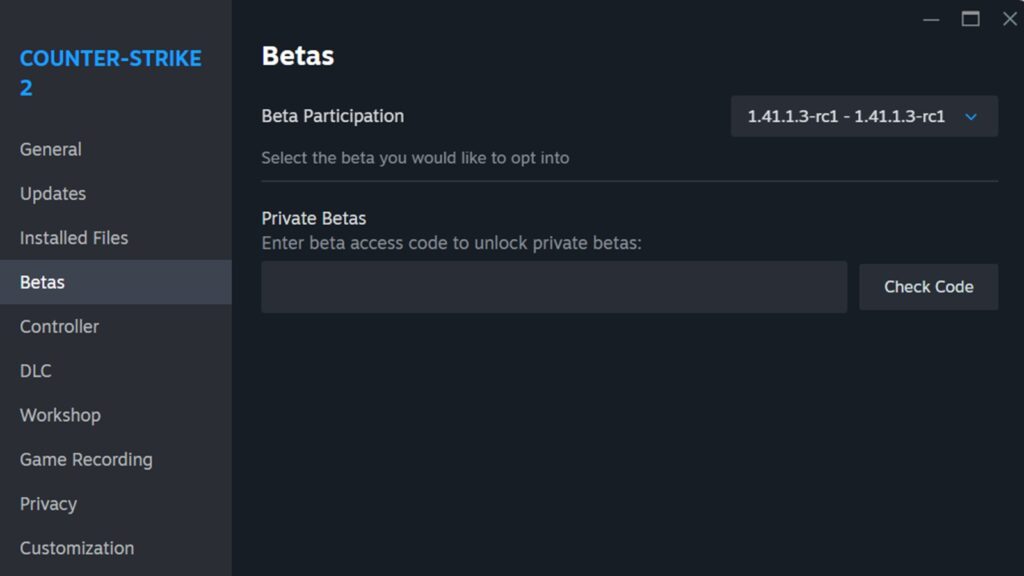Select the 1.41.1.3-rc1 beta entry
Image resolution: width=1024 pixels, height=576 pixels.
point(846,116)
